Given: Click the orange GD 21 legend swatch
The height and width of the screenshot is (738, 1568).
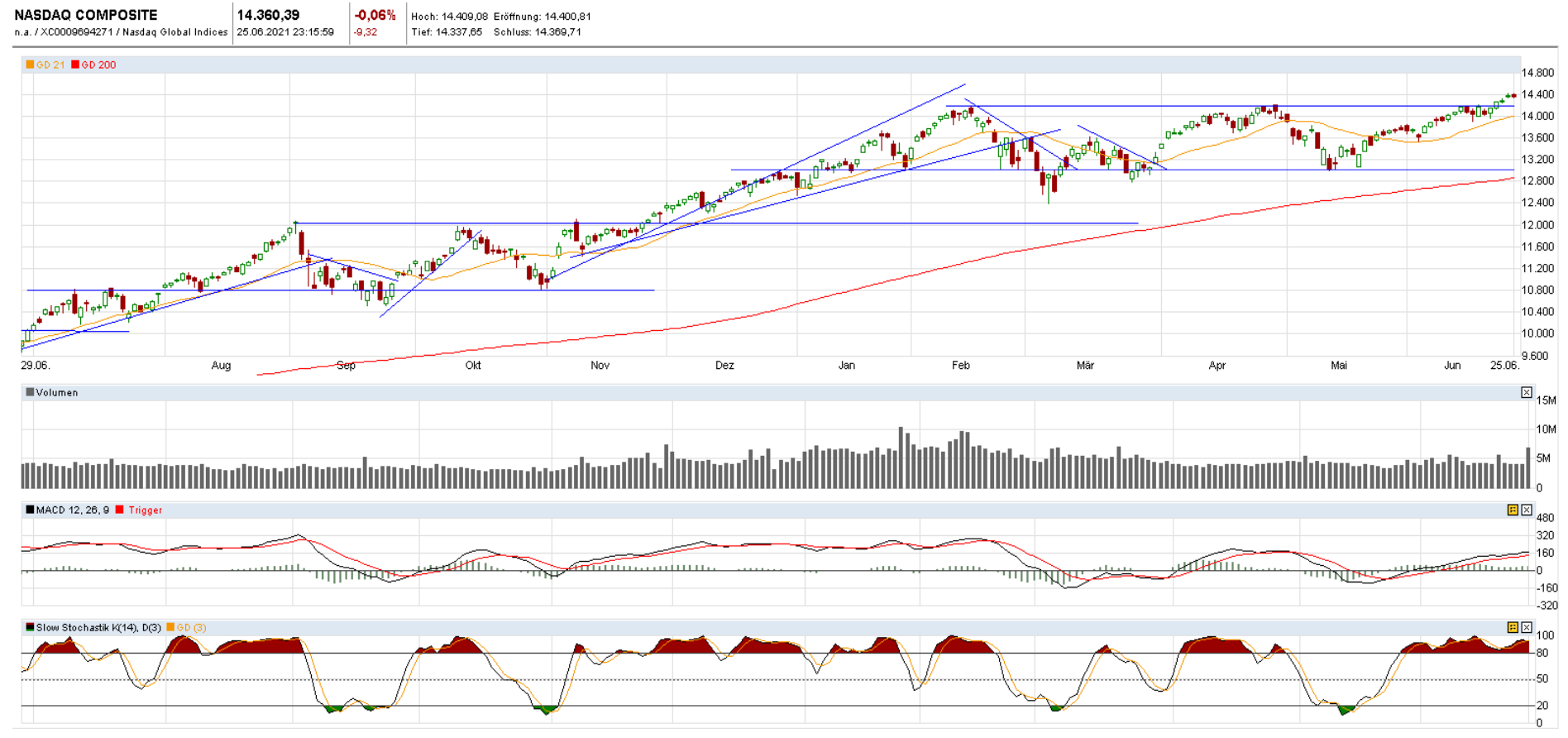Looking at the screenshot, I should point(30,65).
